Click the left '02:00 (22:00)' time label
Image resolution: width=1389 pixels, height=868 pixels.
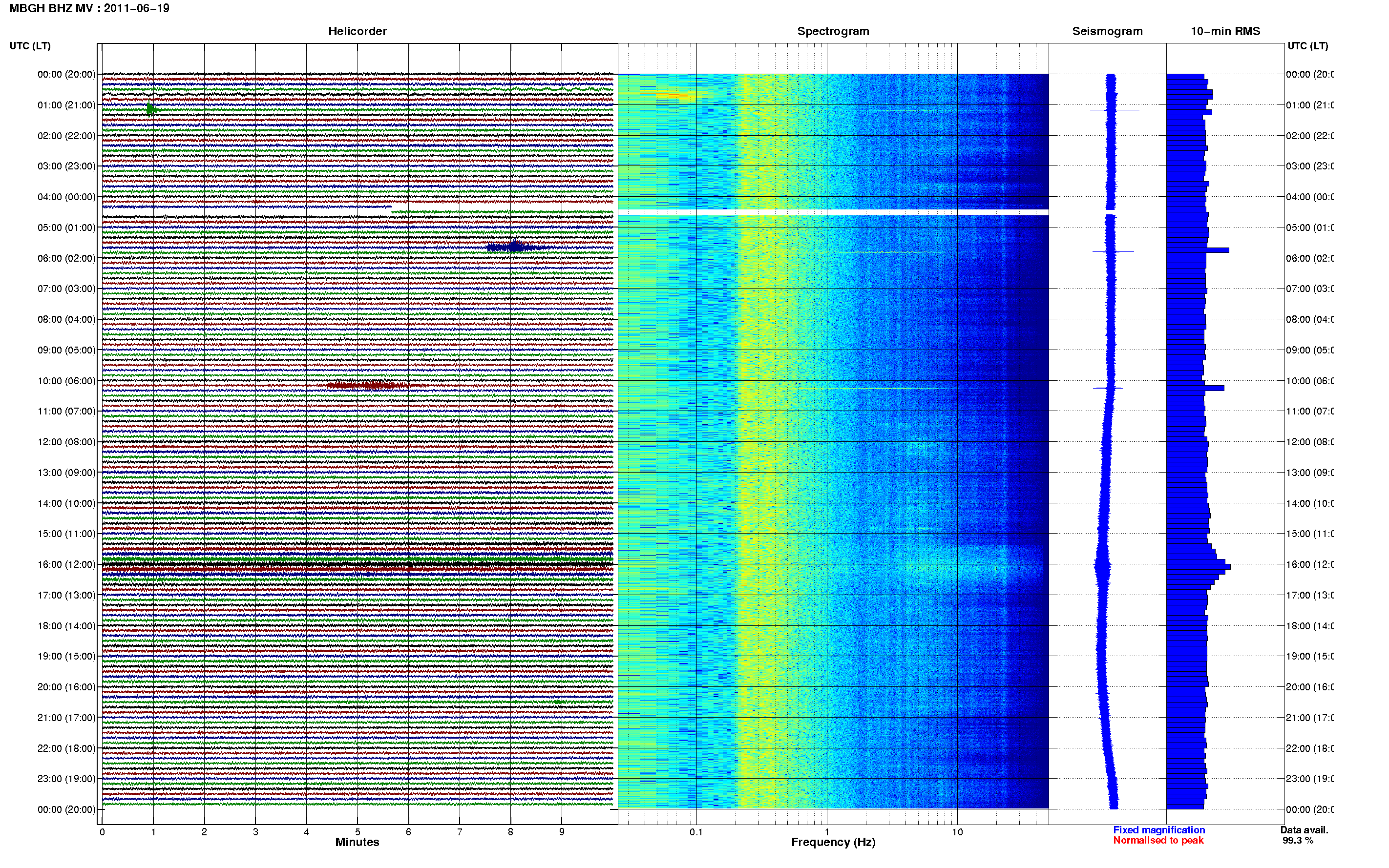(66, 136)
